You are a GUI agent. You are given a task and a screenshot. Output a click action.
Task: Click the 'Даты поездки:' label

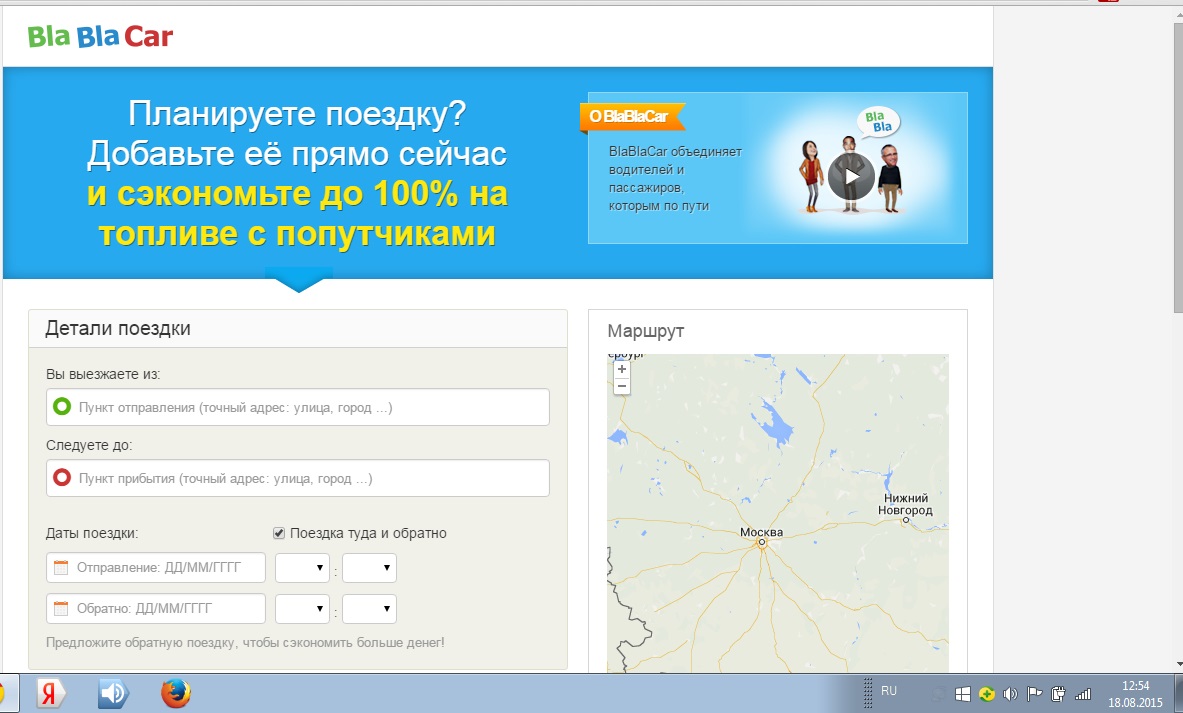[x=92, y=533]
